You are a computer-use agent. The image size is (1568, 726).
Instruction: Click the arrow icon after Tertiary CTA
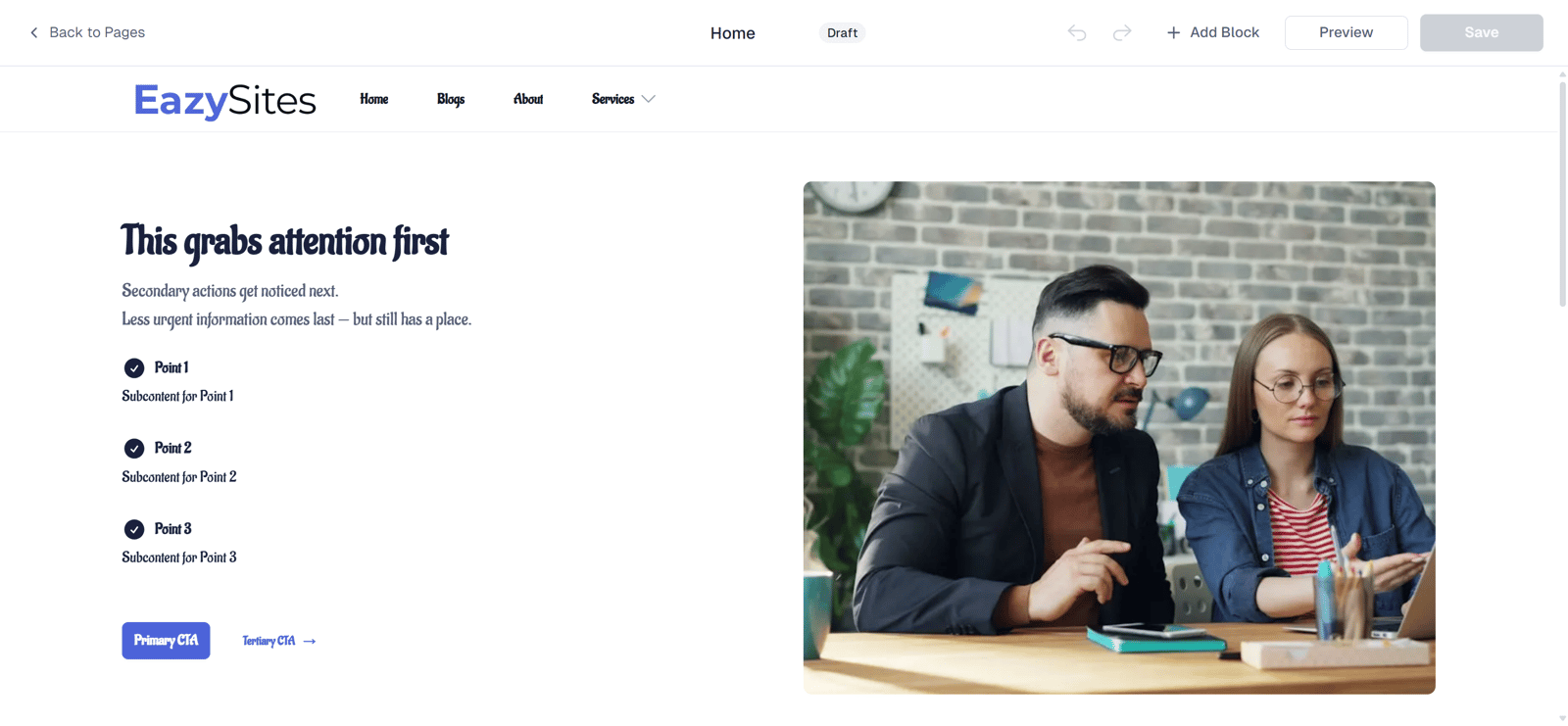pos(310,641)
